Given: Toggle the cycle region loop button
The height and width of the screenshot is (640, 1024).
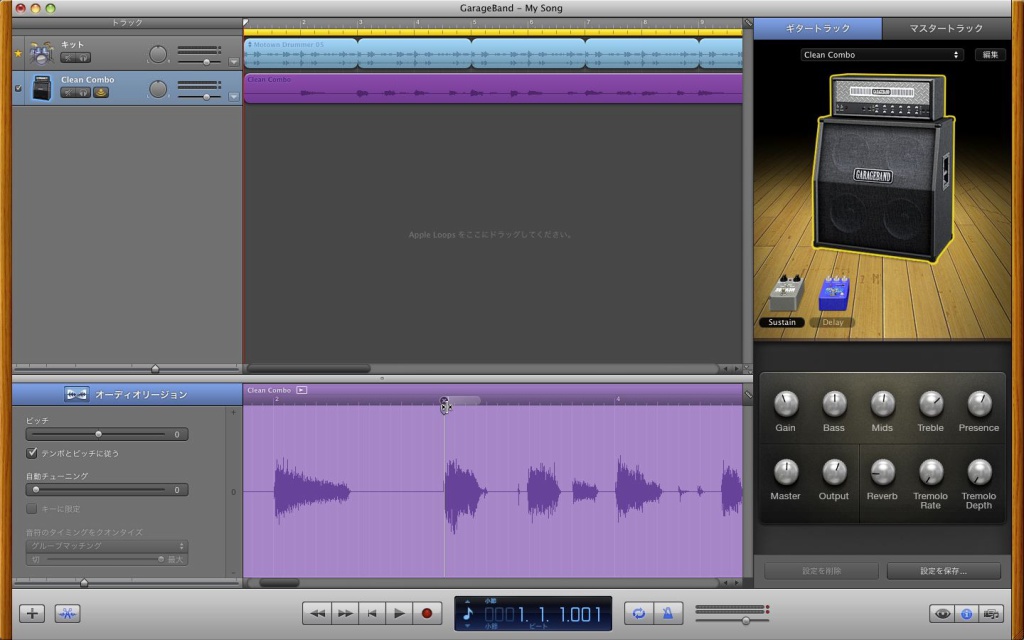Looking at the screenshot, I should coord(638,613).
